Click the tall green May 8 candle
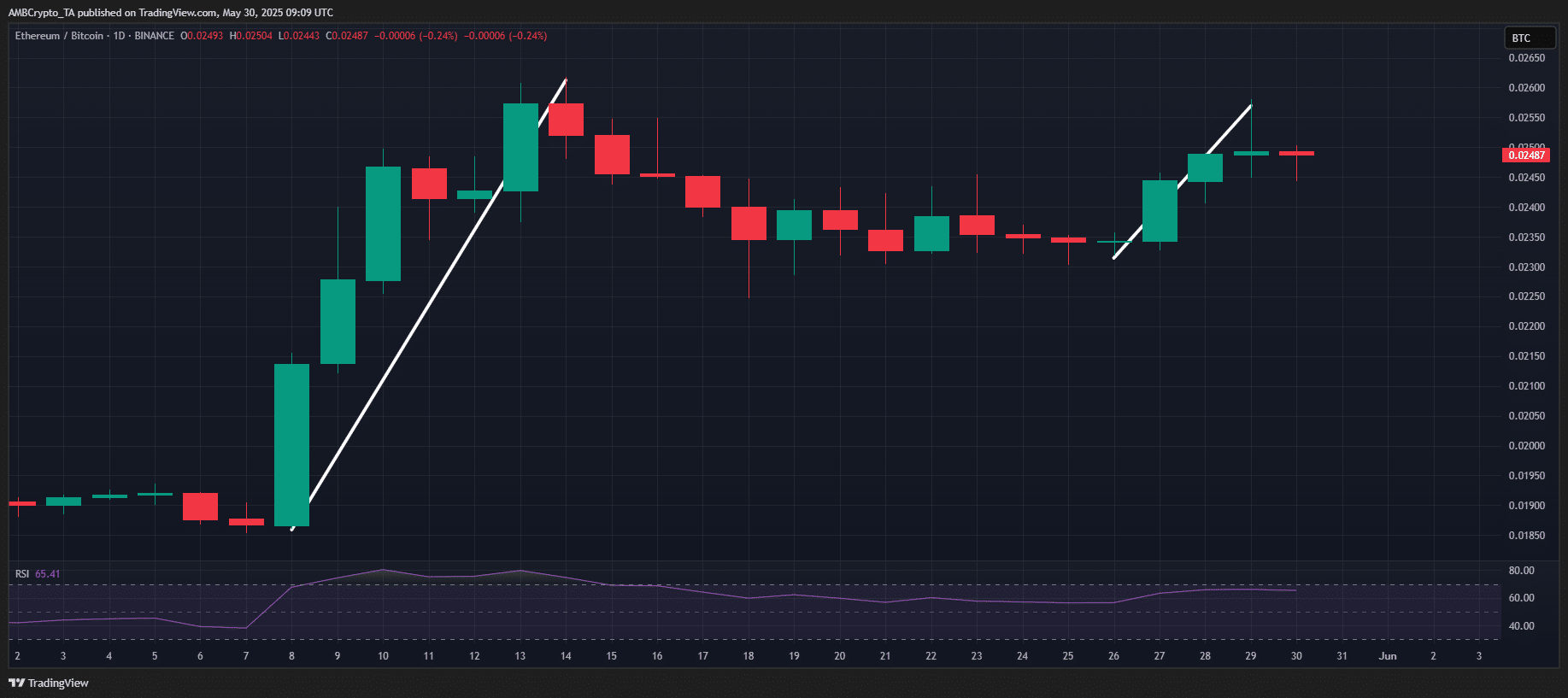The height and width of the screenshot is (698, 1568). click(x=291, y=445)
